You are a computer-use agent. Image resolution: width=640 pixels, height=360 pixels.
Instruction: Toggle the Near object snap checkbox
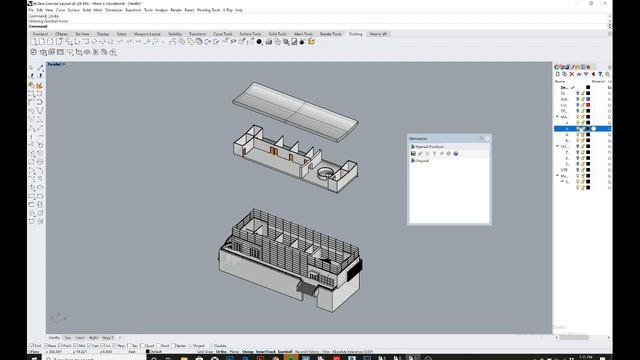pyautogui.click(x=46, y=346)
